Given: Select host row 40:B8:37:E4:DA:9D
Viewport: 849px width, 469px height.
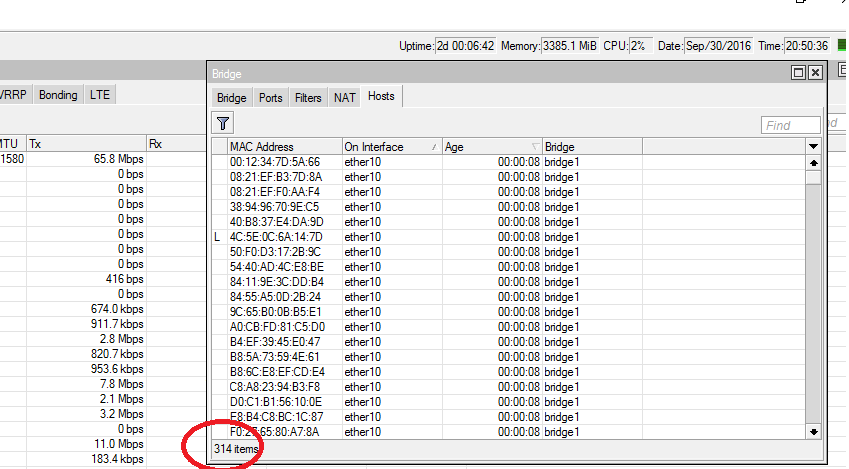Looking at the screenshot, I should tap(508, 222).
